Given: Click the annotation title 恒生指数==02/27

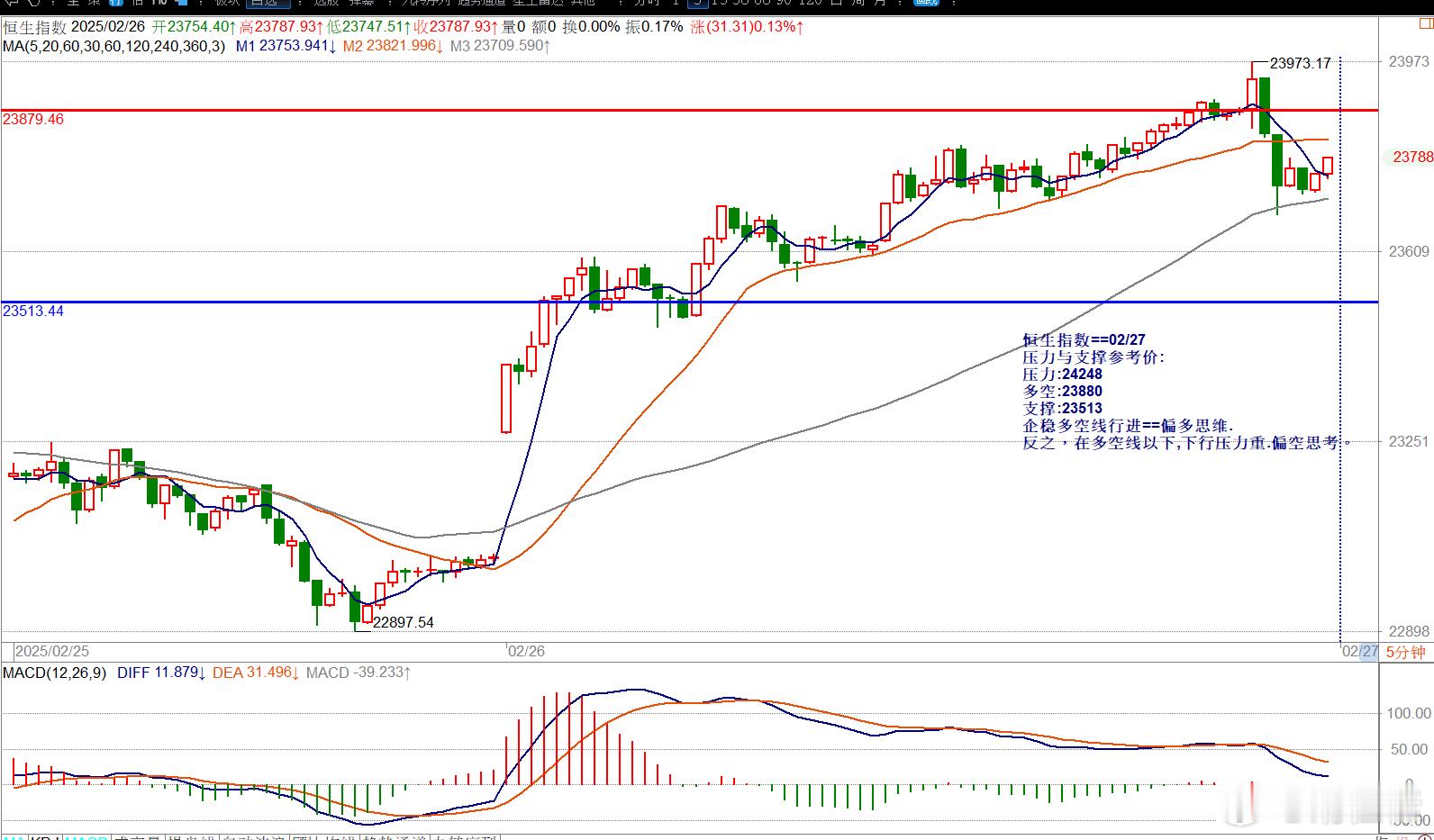Looking at the screenshot, I should click(1085, 339).
